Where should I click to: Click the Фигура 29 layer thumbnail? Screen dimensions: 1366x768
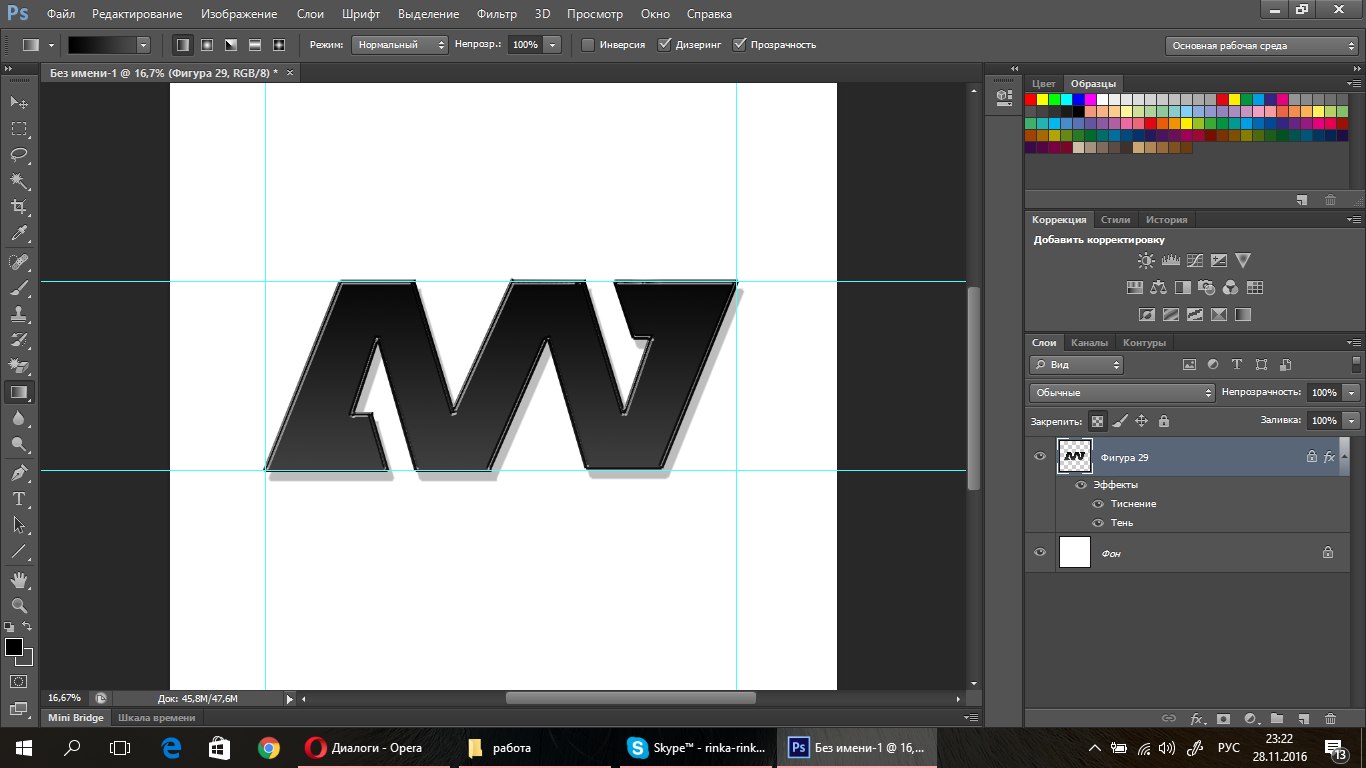[x=1075, y=456]
